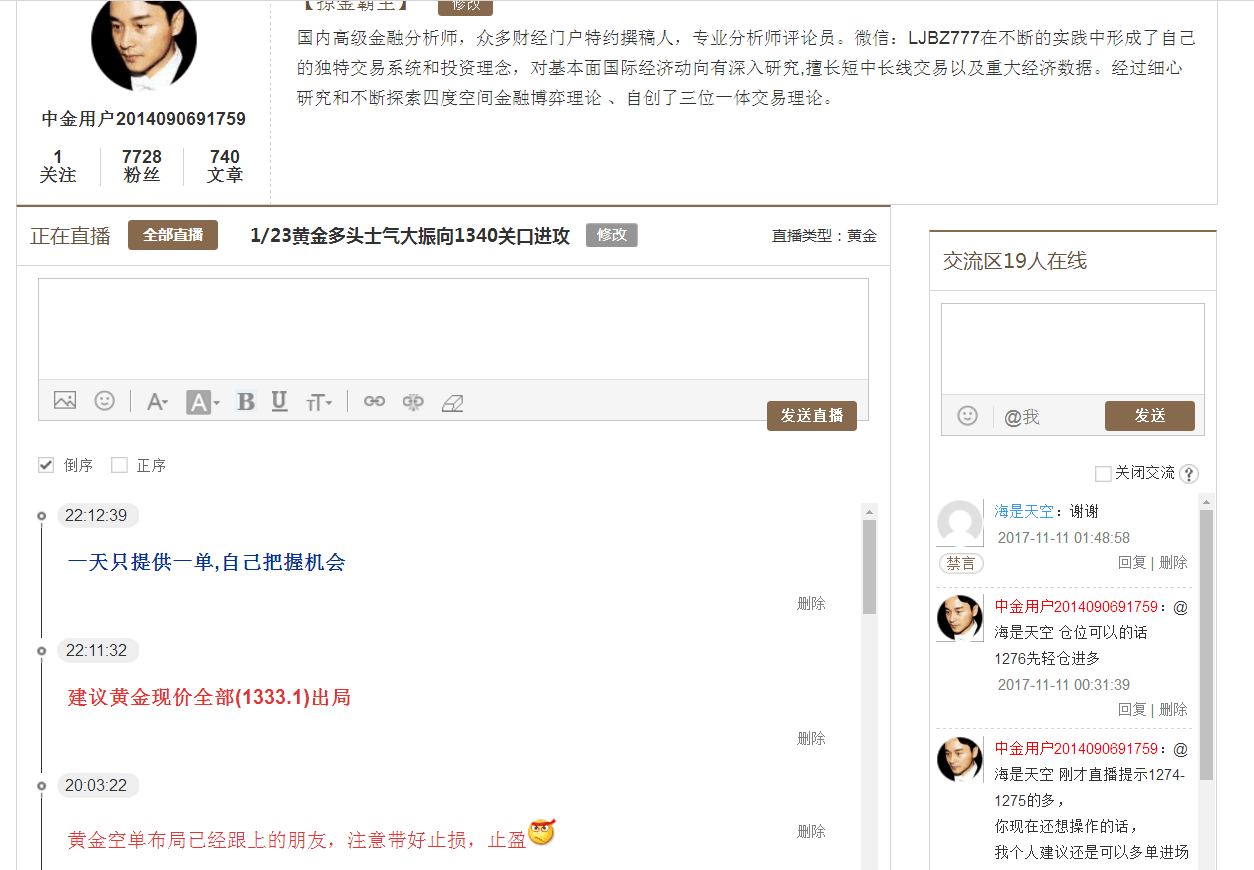
Task: Click the help question mark icon
Action: [x=1189, y=474]
